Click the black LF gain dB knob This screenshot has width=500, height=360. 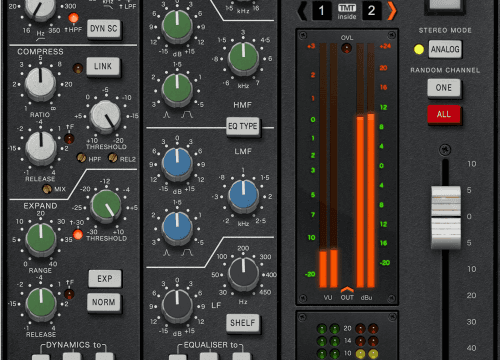177,305
